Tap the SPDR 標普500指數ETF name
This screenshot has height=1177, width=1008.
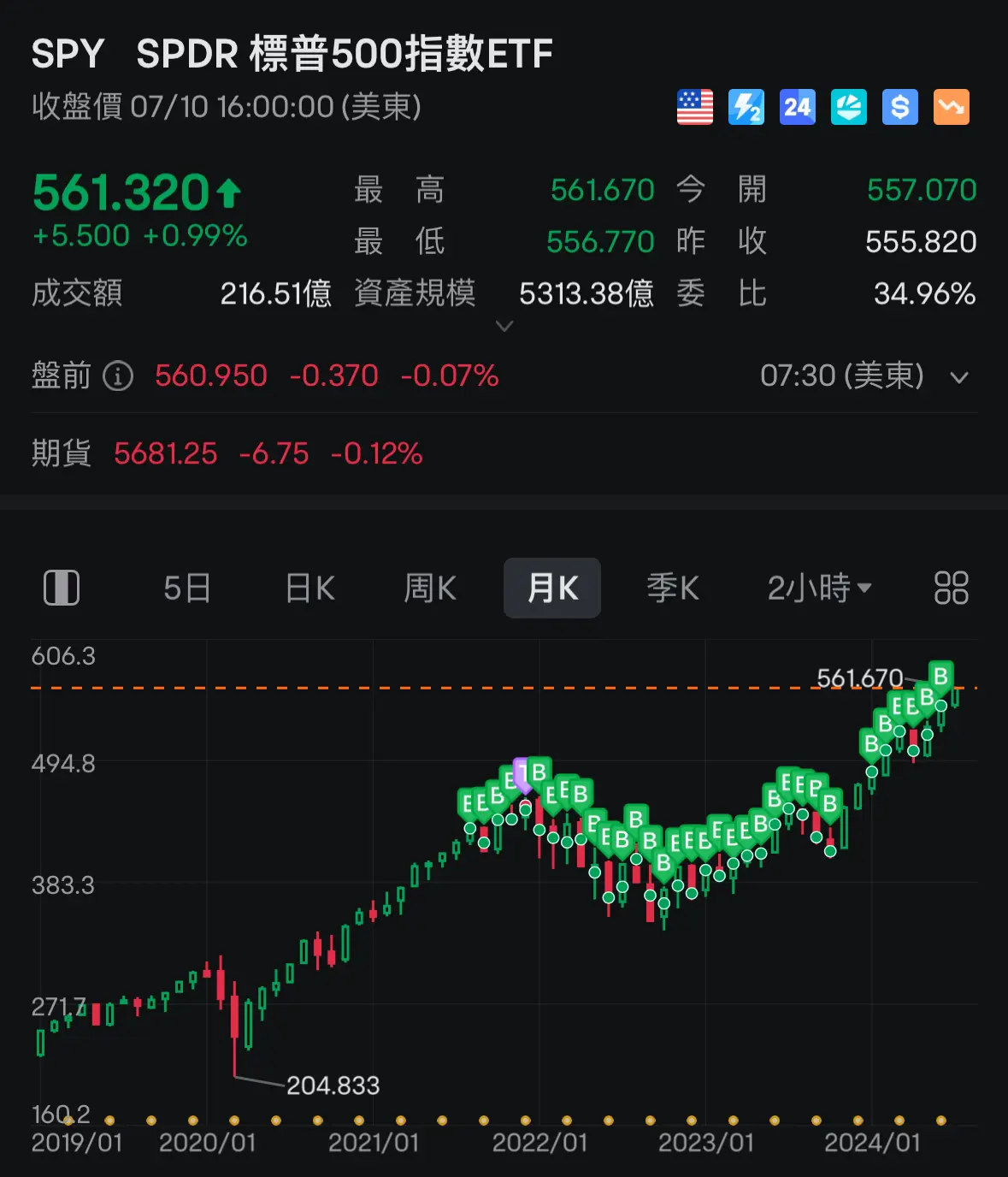coord(345,54)
